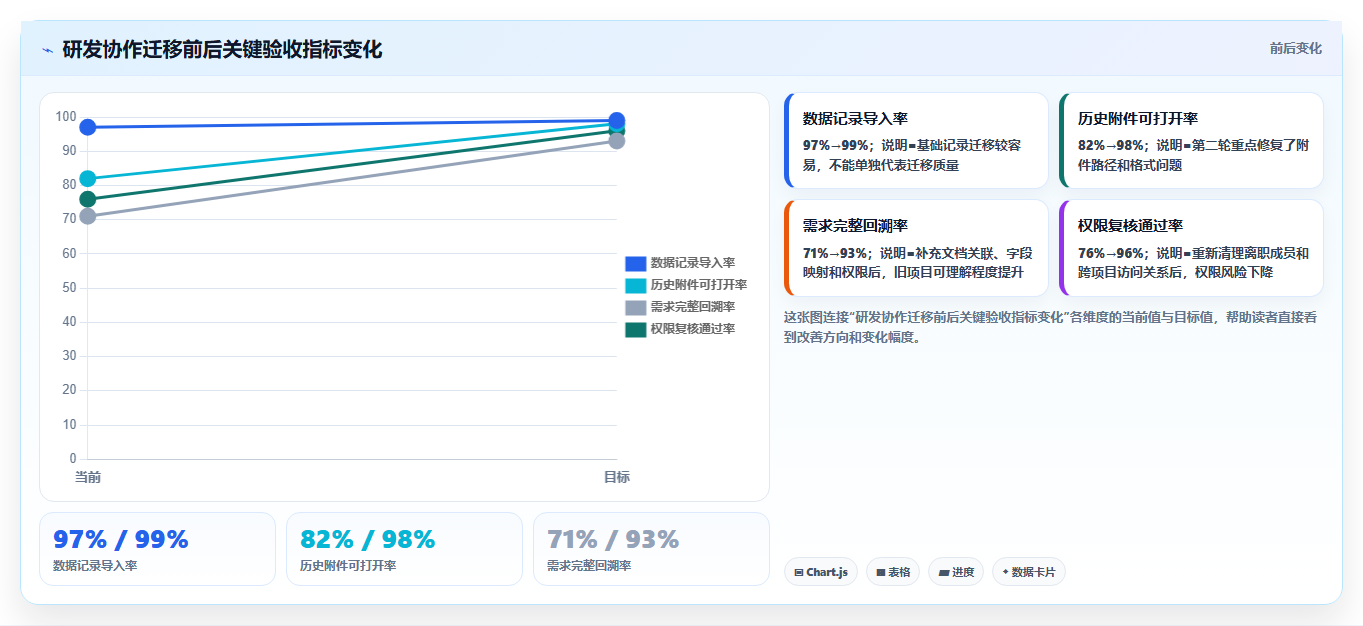Click legend text 数据记录导入率
1363x626 pixels.
point(692,263)
